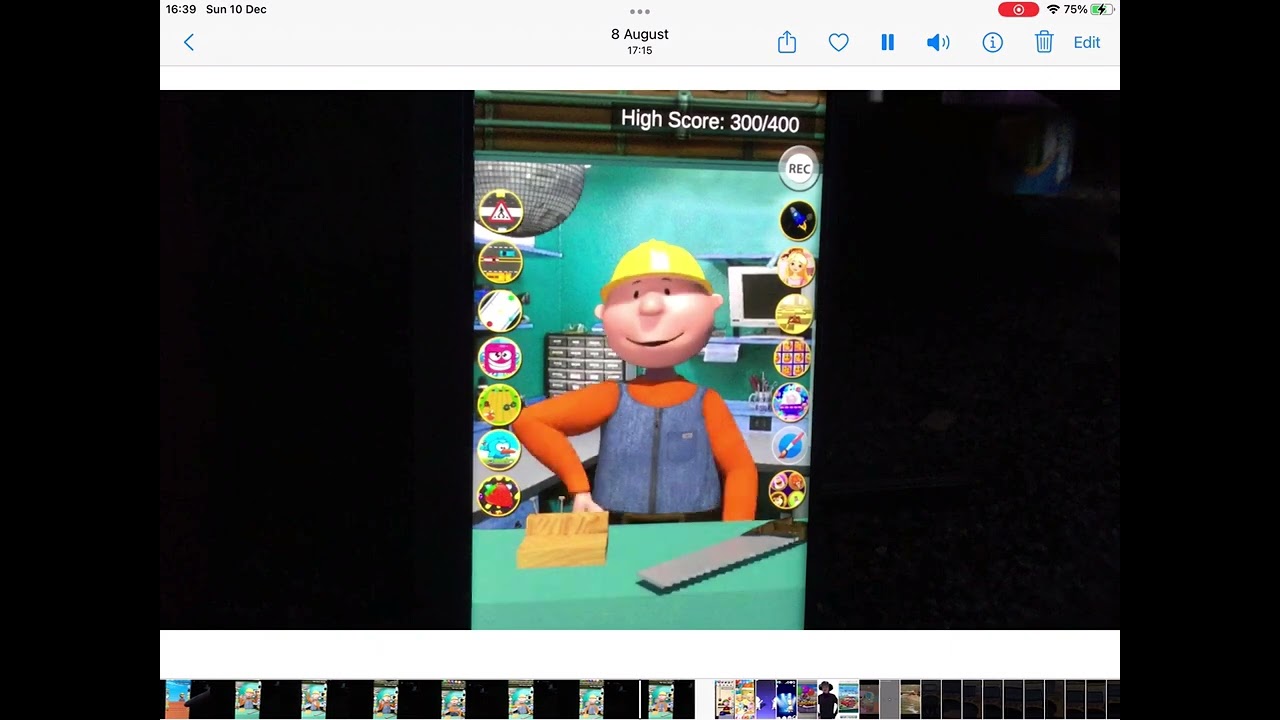Tap the wooden block on the table
This screenshot has height=720, width=1280.
563,539
